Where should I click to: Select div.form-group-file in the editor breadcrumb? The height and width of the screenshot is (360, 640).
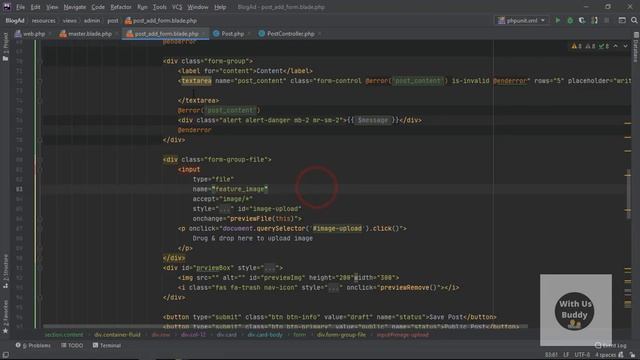tap(341, 335)
